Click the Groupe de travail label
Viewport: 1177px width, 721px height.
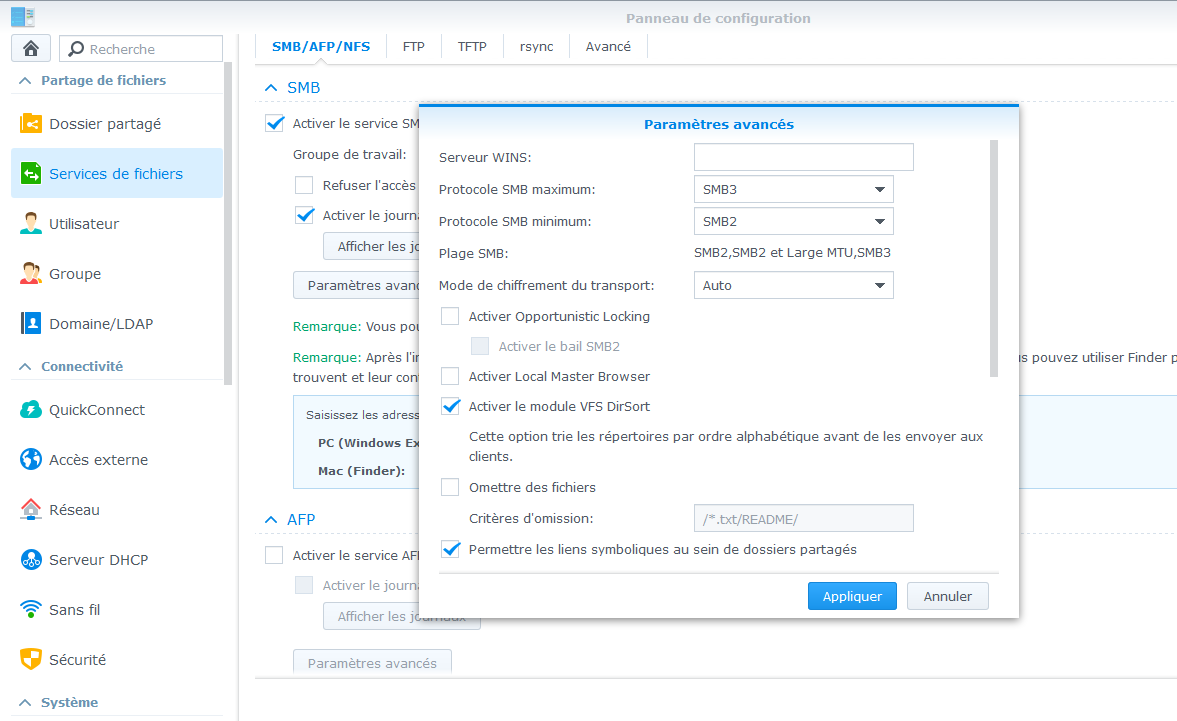click(x=350, y=155)
